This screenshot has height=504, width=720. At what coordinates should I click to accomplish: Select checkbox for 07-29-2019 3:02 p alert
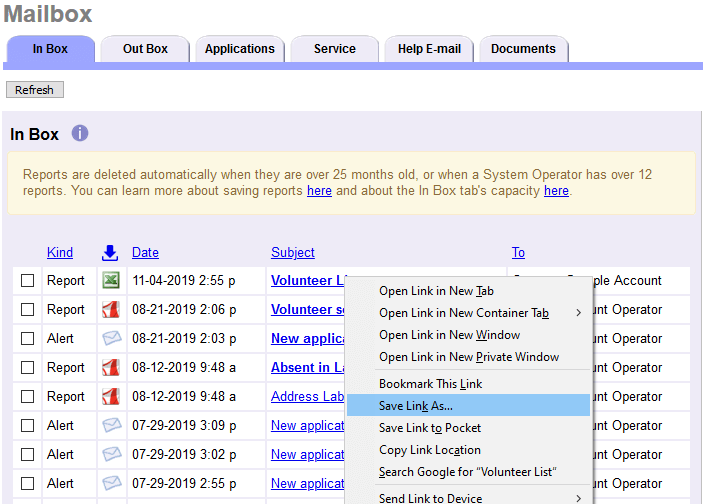coord(28,454)
